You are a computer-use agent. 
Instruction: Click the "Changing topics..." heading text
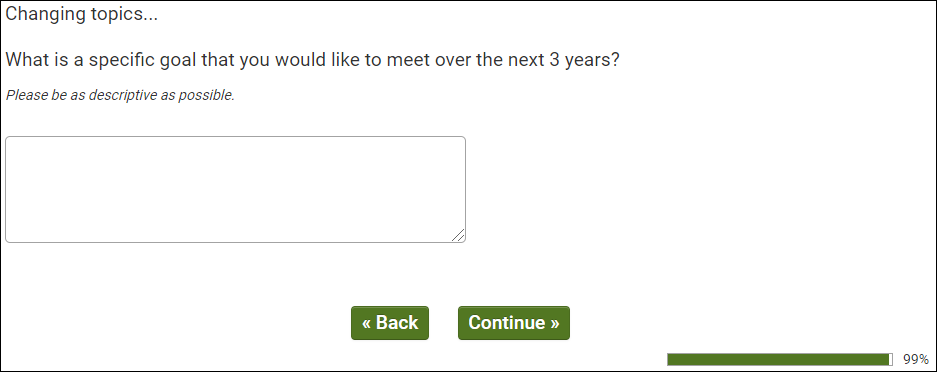[82, 15]
